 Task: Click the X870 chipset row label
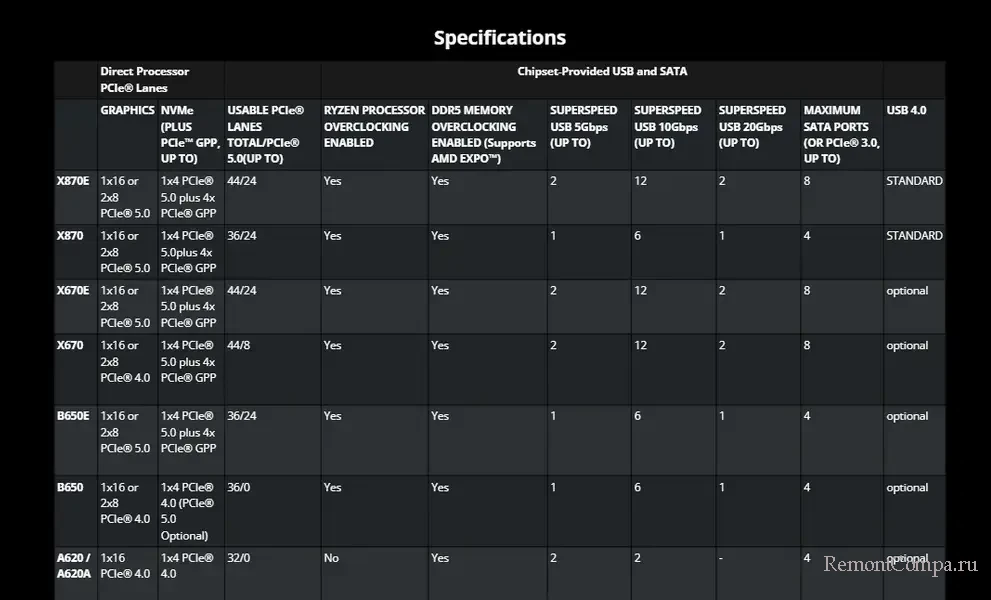coord(70,236)
